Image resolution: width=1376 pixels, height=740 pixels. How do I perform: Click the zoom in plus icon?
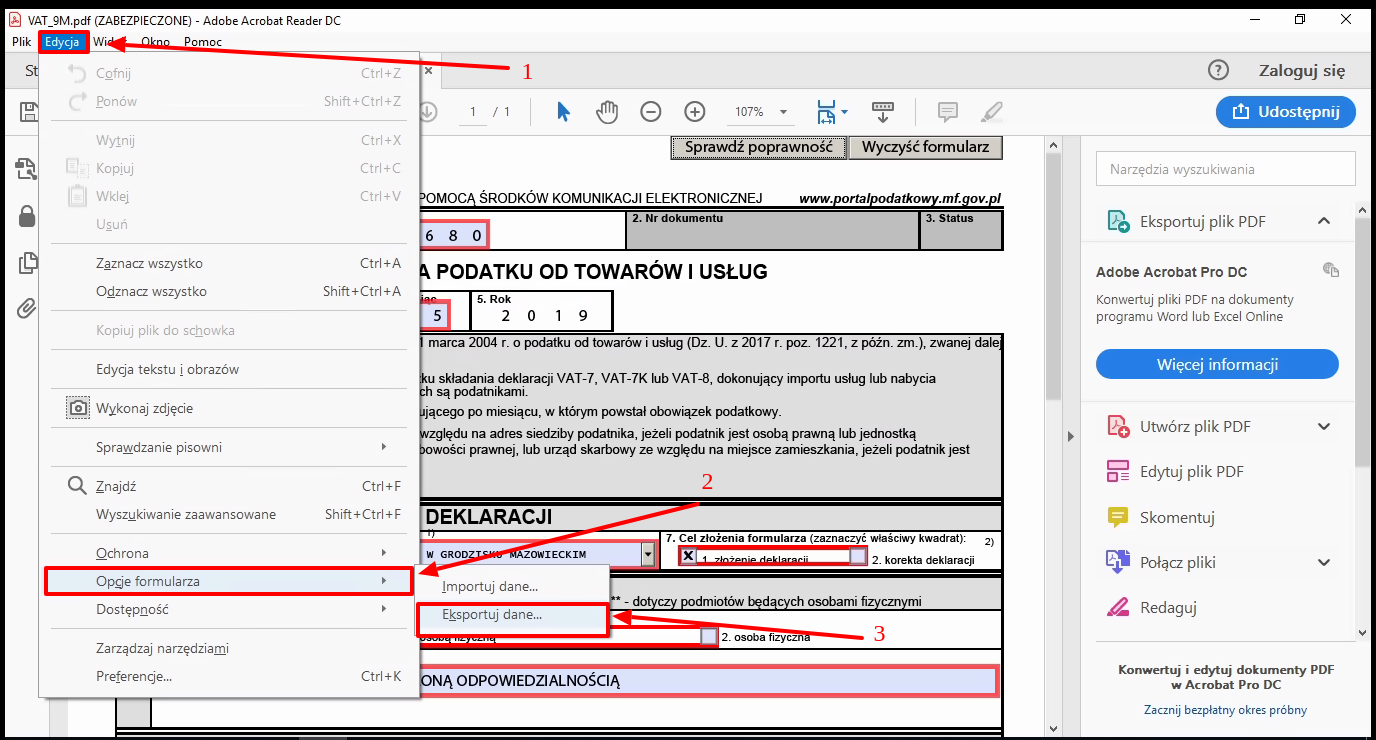point(695,111)
